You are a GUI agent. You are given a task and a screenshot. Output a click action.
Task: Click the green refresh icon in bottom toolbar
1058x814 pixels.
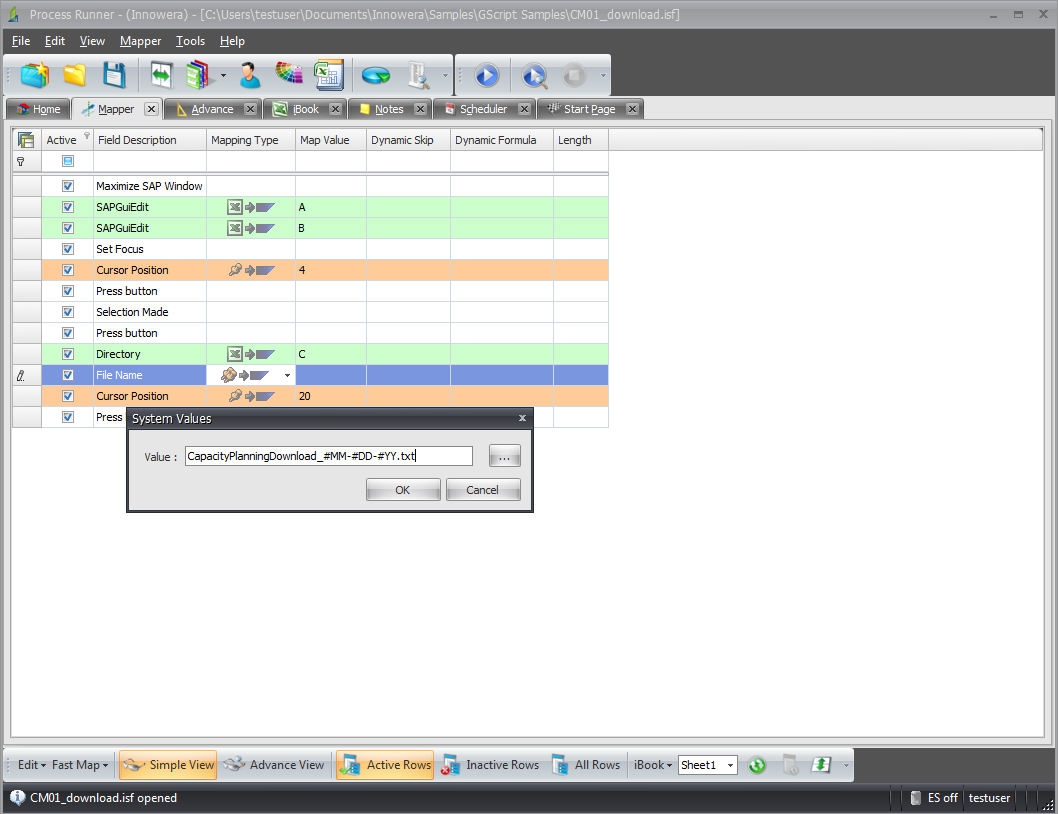[757, 765]
